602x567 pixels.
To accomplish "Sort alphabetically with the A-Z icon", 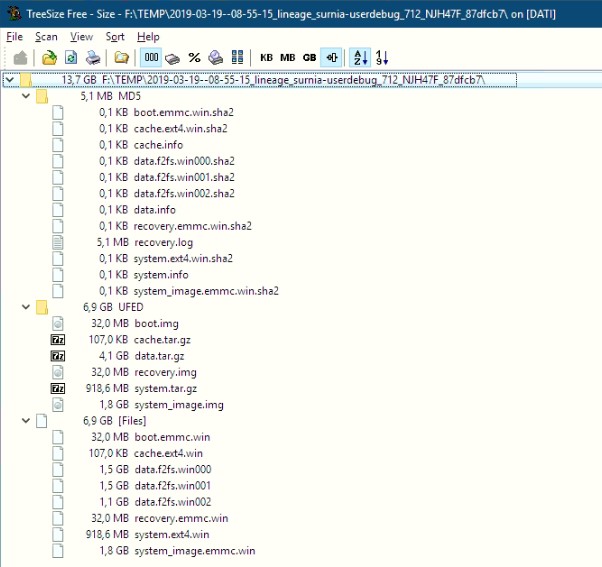I will point(361,57).
